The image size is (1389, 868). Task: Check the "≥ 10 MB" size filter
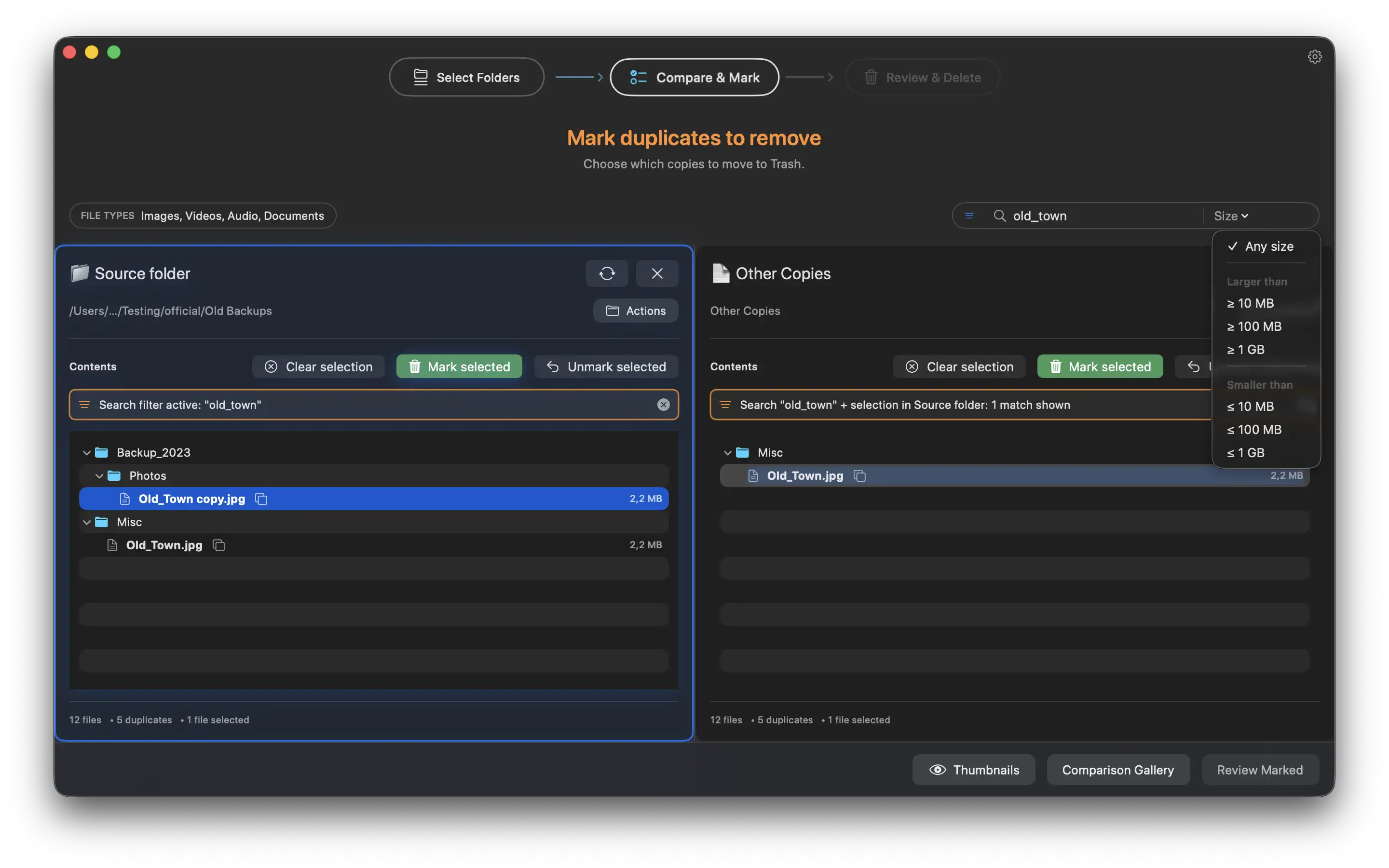click(x=1250, y=303)
